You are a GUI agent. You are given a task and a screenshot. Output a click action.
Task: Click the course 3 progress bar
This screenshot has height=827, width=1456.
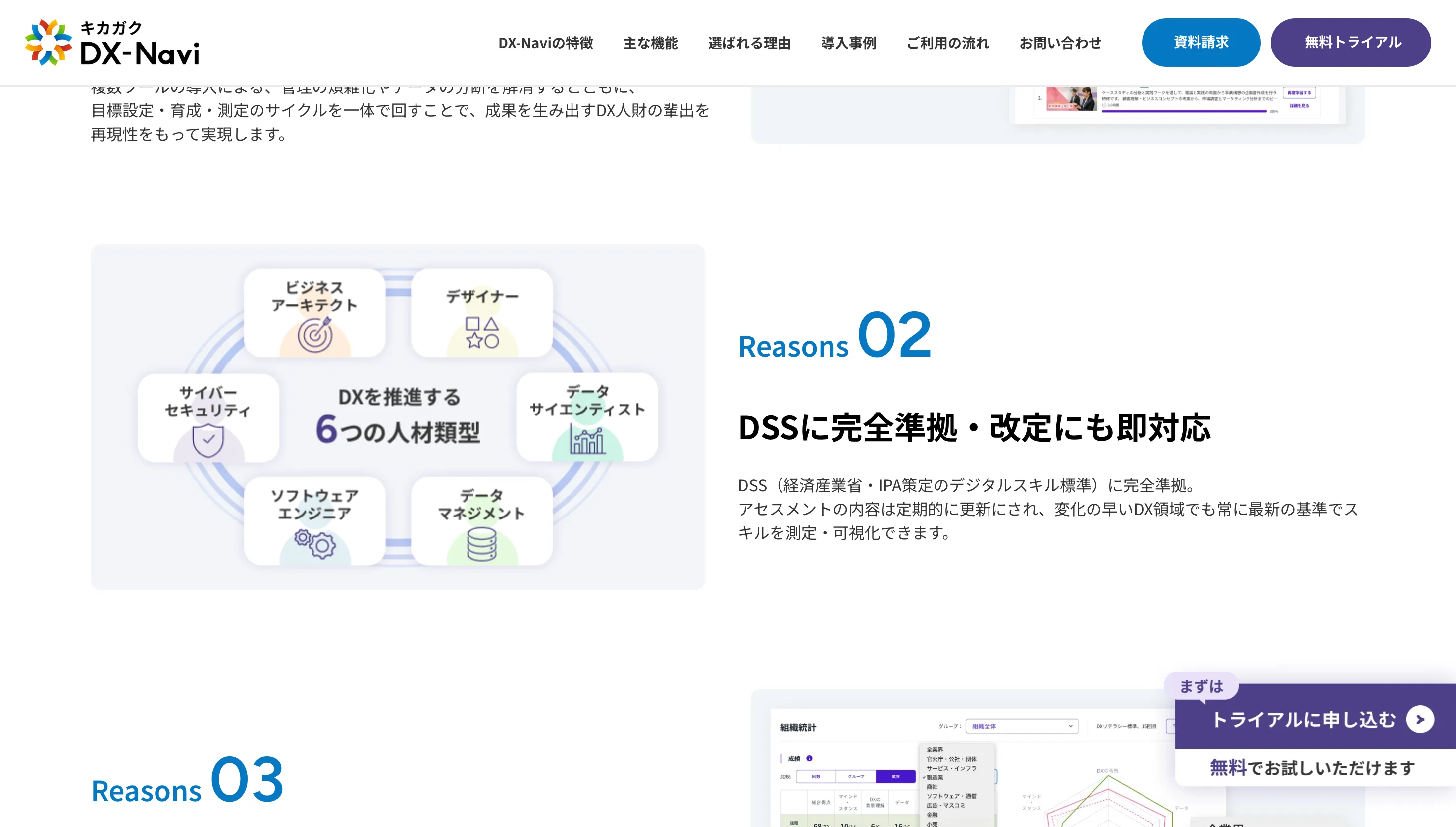pyautogui.click(x=1185, y=111)
